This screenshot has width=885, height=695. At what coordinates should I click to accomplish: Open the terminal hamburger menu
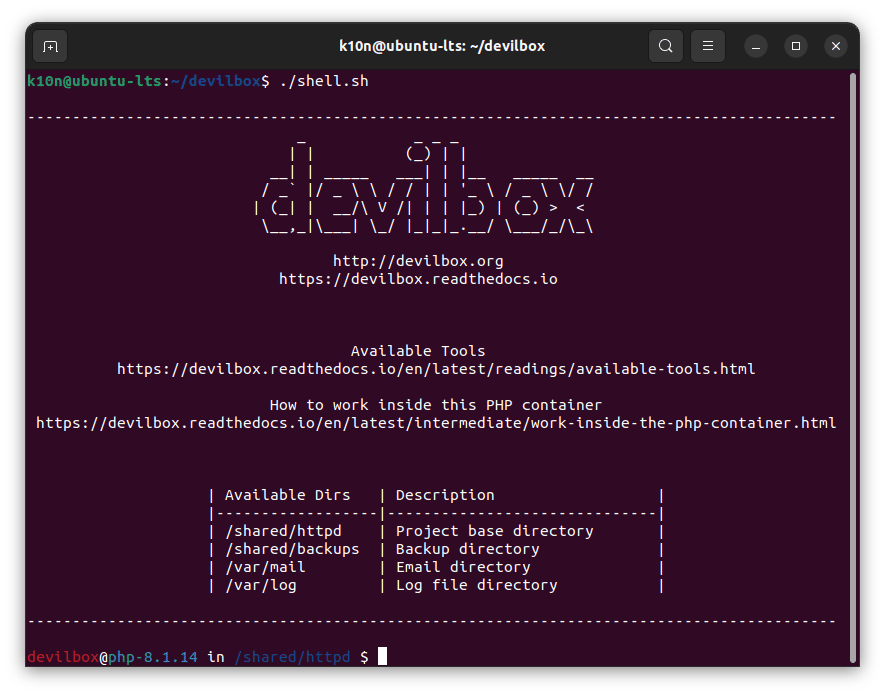(x=707, y=46)
